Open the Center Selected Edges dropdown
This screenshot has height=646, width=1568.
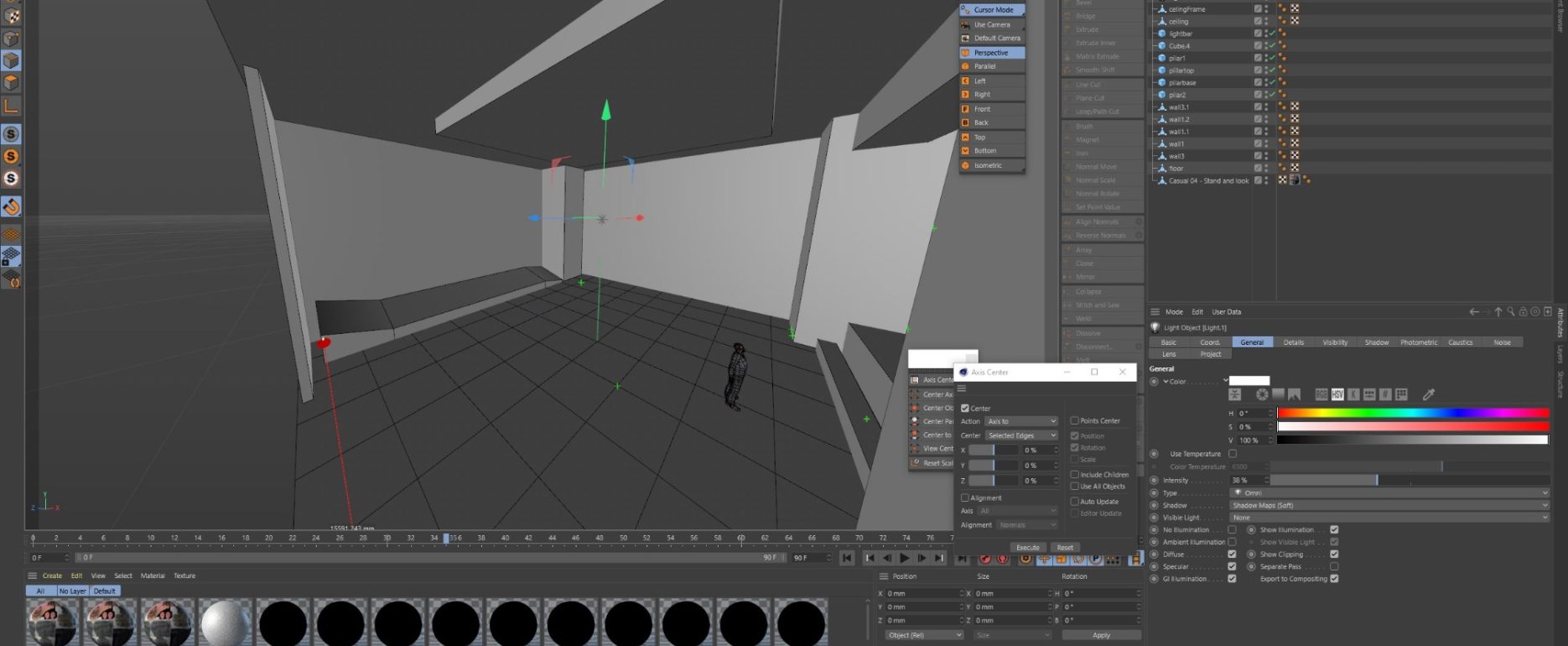coord(1020,435)
